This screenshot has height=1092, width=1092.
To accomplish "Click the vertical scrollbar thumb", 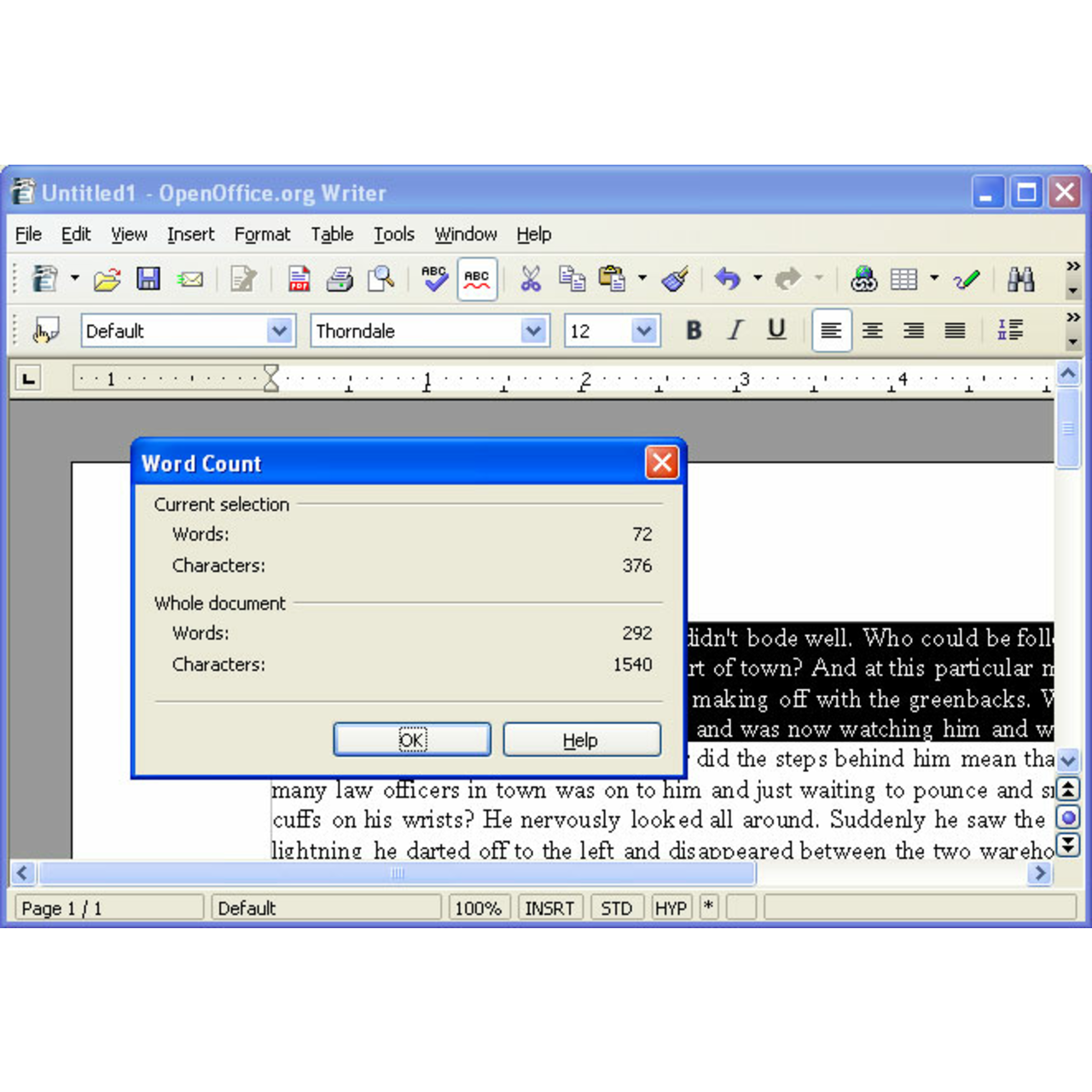I will pyautogui.click(x=1068, y=429).
